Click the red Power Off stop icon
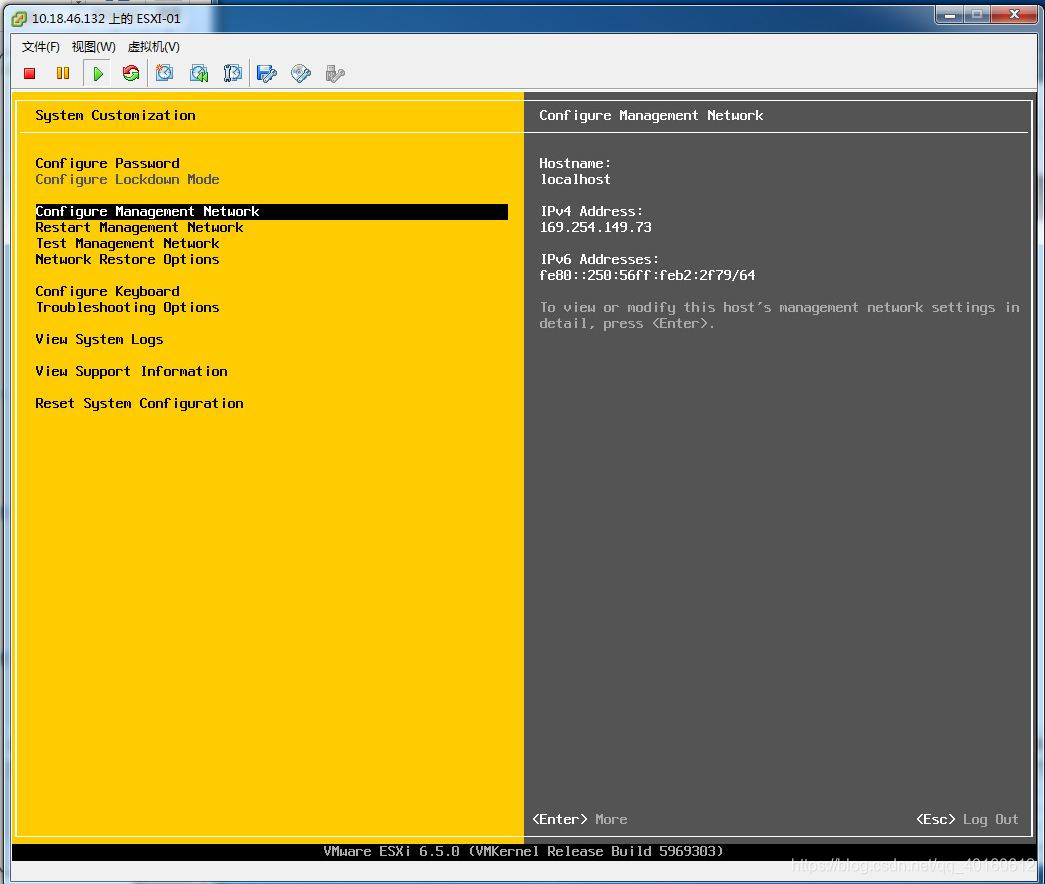Viewport: 1045px width, 884px height. [x=29, y=73]
